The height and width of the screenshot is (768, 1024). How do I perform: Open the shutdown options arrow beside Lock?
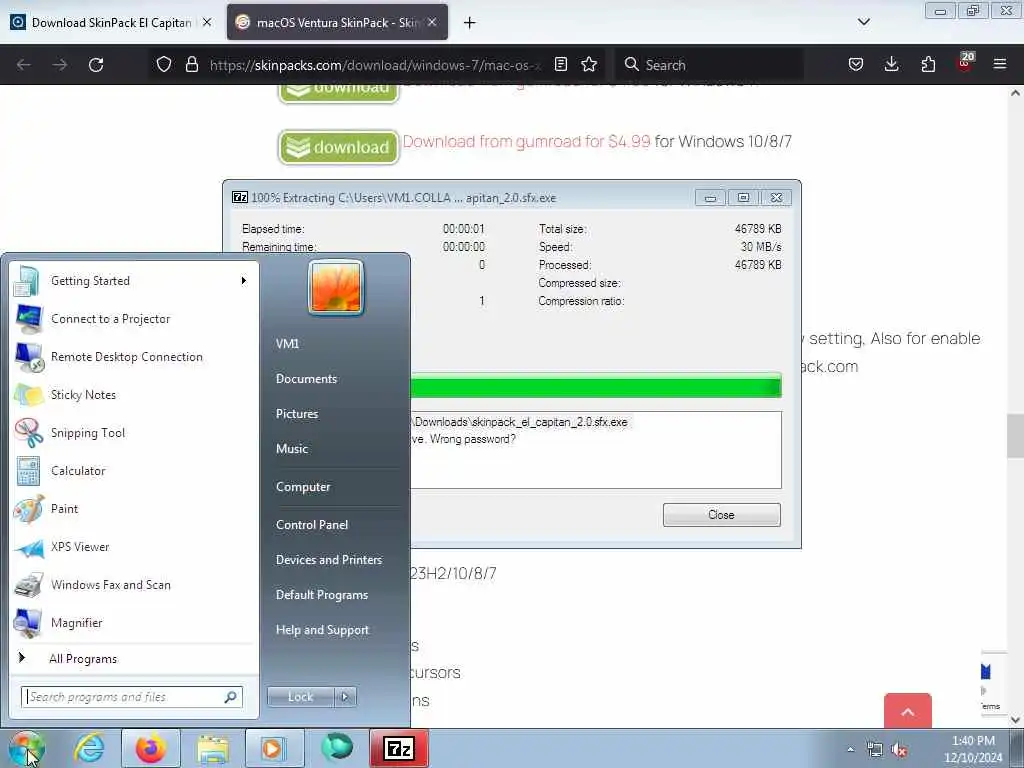(345, 697)
